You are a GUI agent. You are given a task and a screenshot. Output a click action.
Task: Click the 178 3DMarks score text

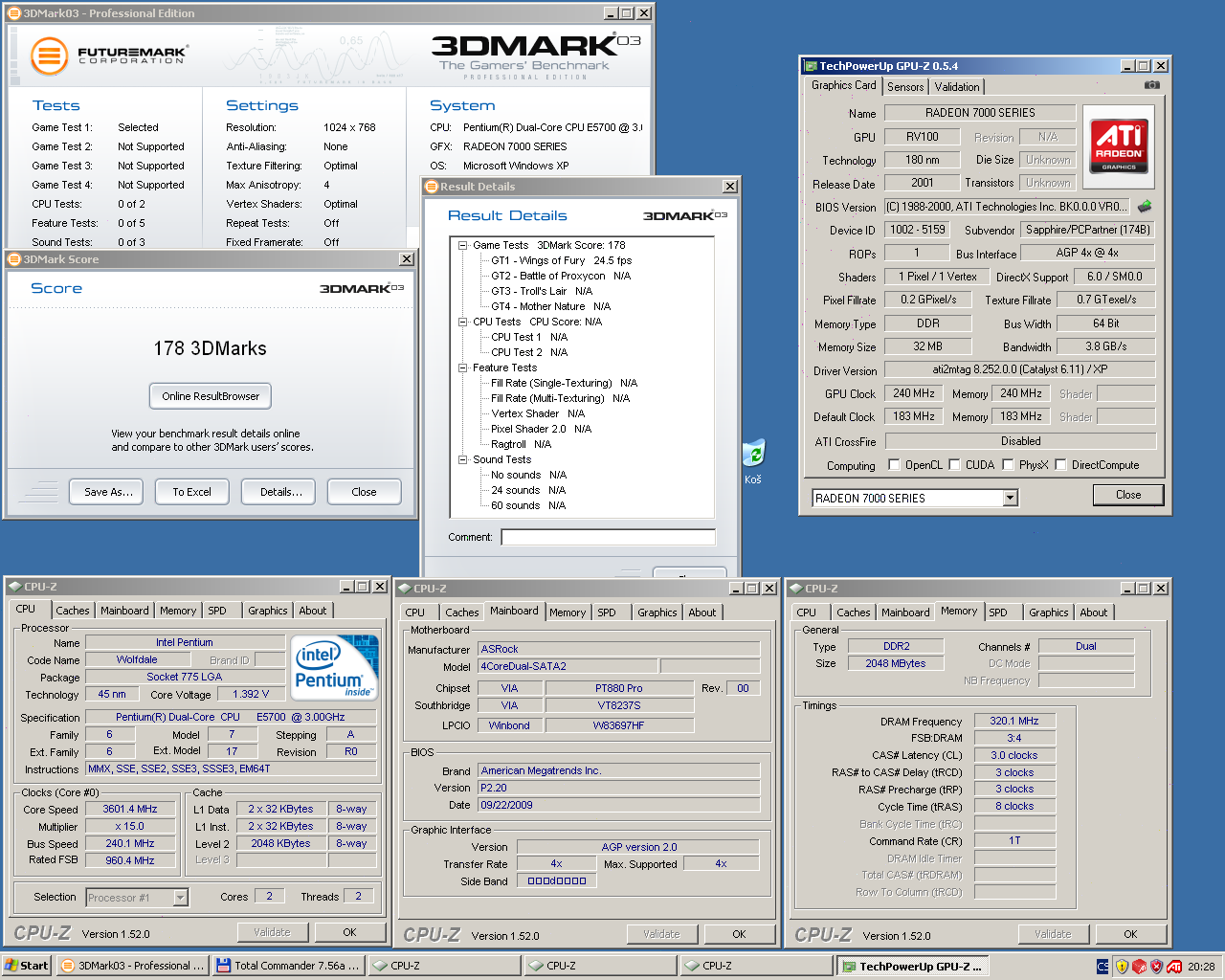tap(210, 348)
